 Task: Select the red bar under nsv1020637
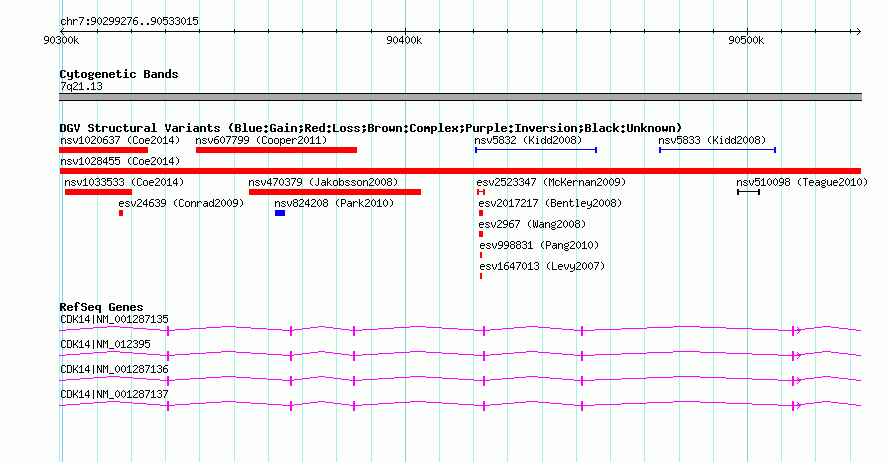pos(103,150)
